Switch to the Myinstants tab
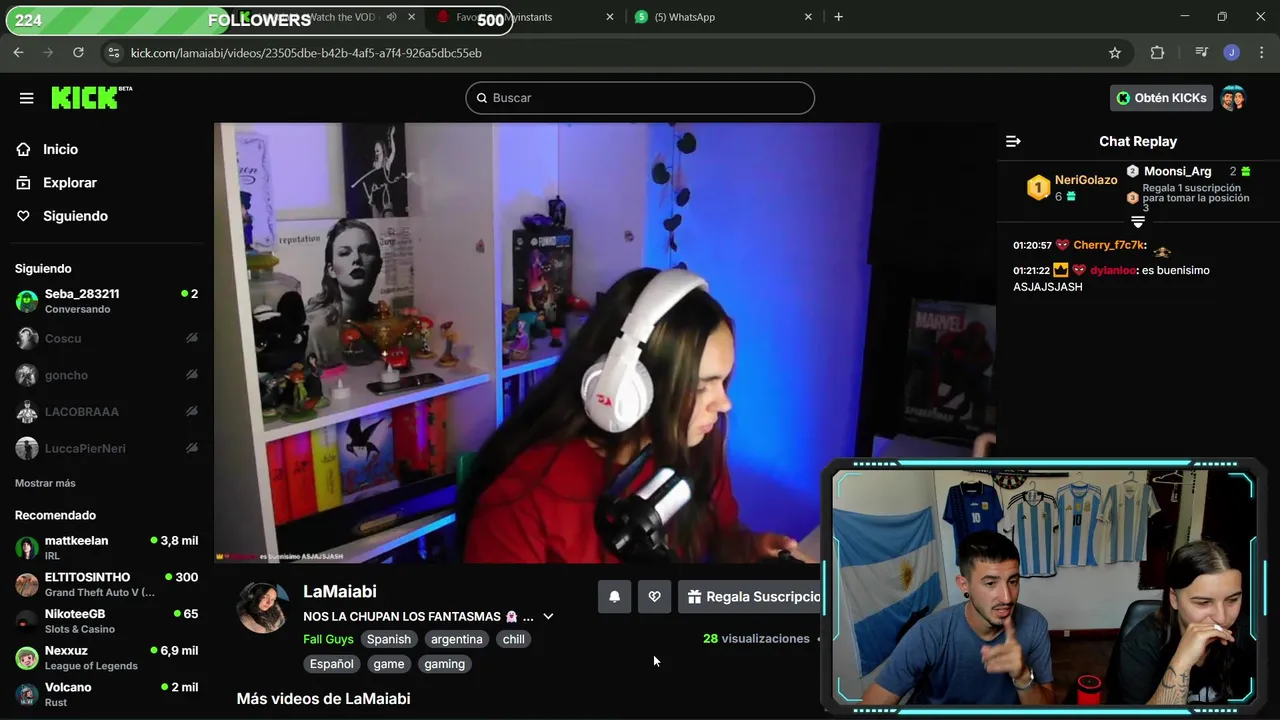1280x720 pixels. pos(527,17)
